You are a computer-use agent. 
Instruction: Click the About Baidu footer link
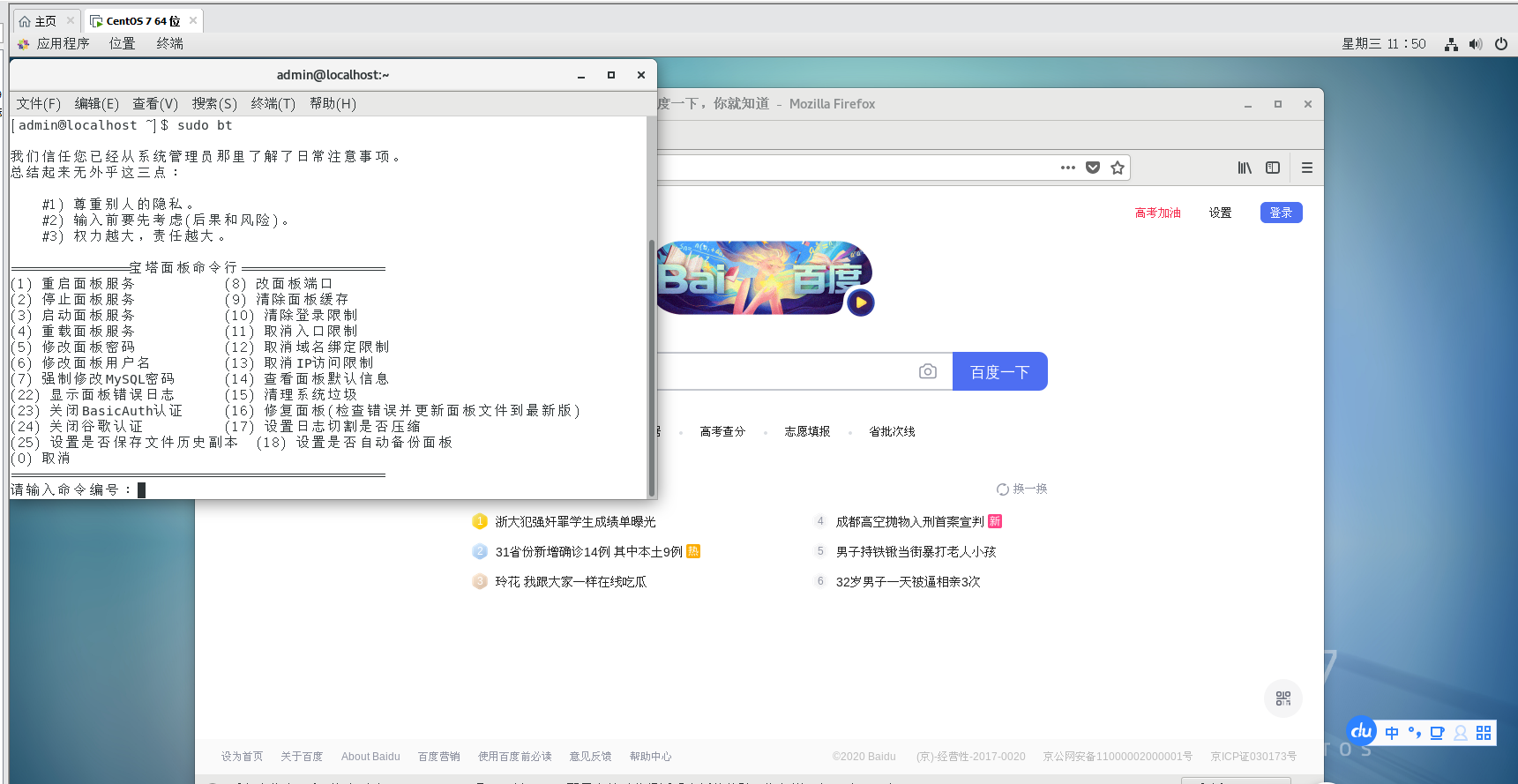click(x=370, y=757)
